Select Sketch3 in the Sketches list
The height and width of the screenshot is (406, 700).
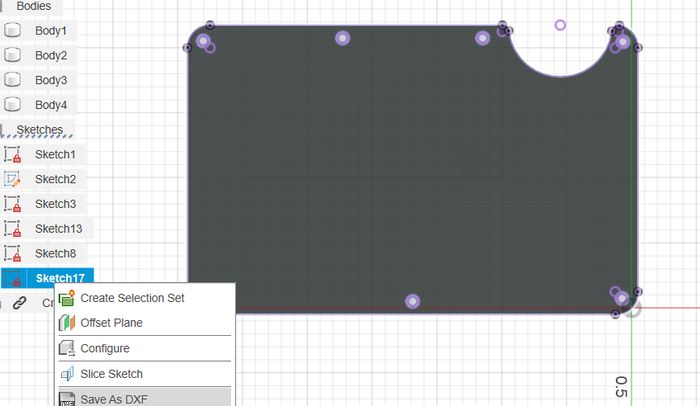(55, 204)
